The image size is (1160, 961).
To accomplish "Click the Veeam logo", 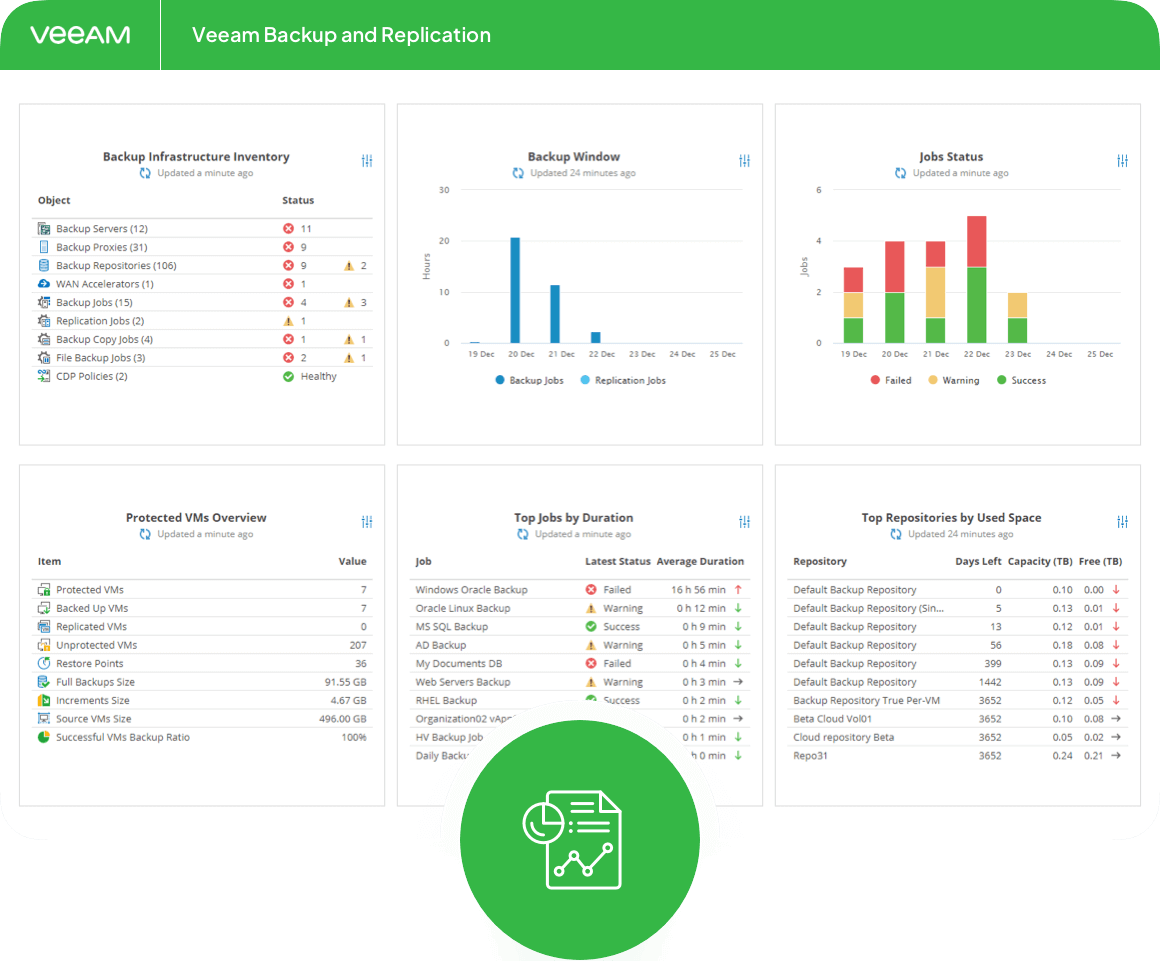I will [x=80, y=35].
